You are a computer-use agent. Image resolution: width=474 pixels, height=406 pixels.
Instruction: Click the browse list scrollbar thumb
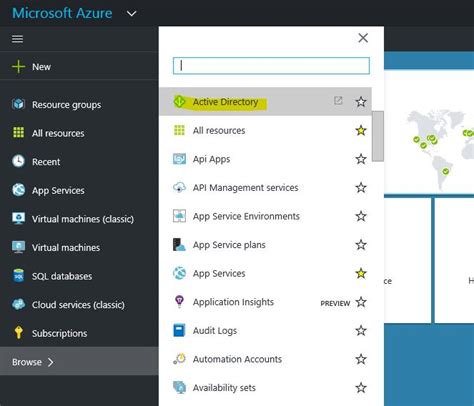coord(378,136)
